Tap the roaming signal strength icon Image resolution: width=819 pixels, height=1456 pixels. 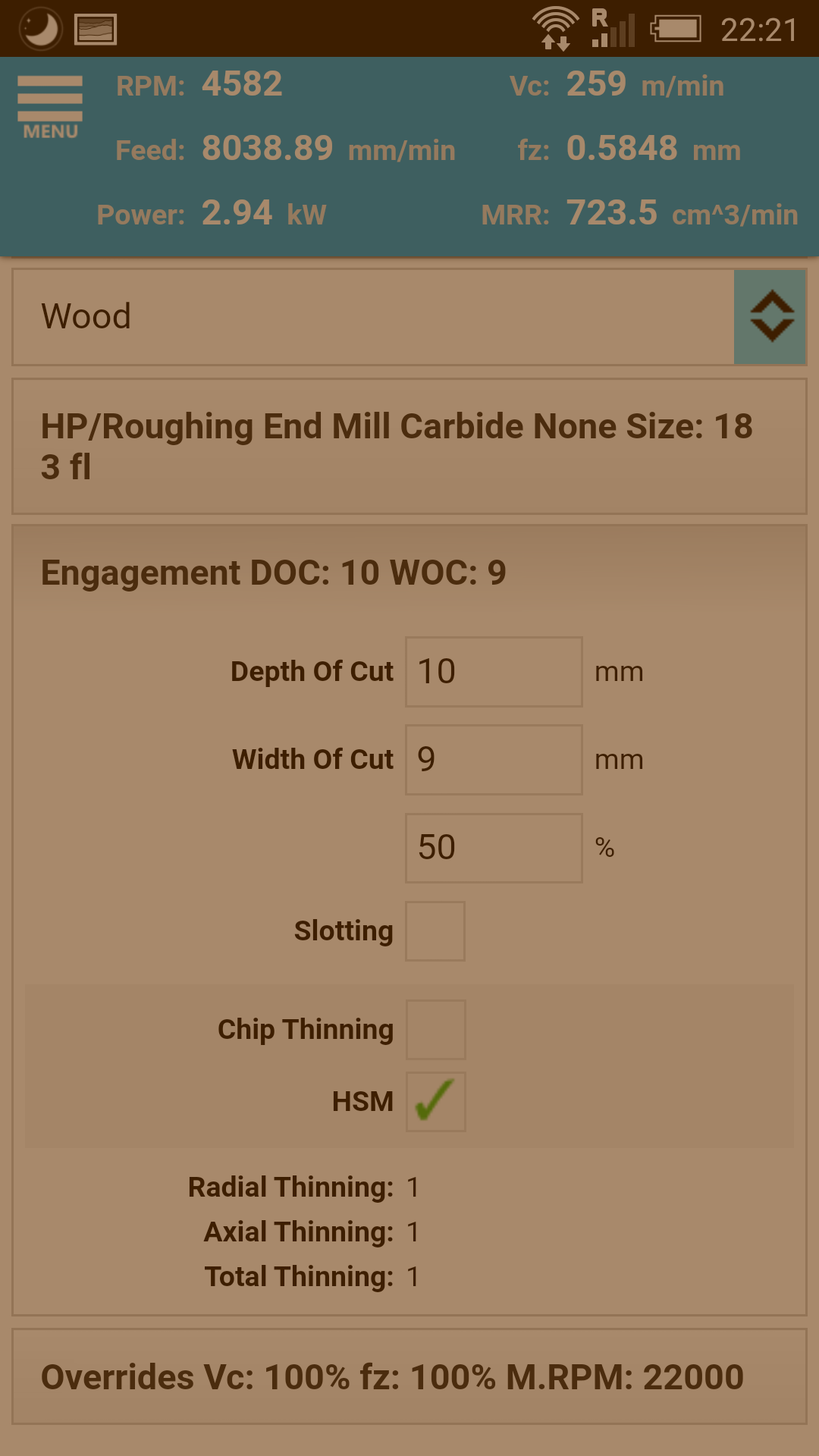click(x=613, y=29)
